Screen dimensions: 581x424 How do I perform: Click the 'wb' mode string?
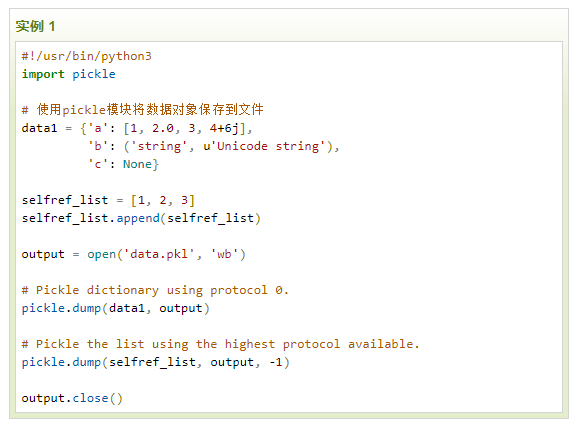pos(224,254)
